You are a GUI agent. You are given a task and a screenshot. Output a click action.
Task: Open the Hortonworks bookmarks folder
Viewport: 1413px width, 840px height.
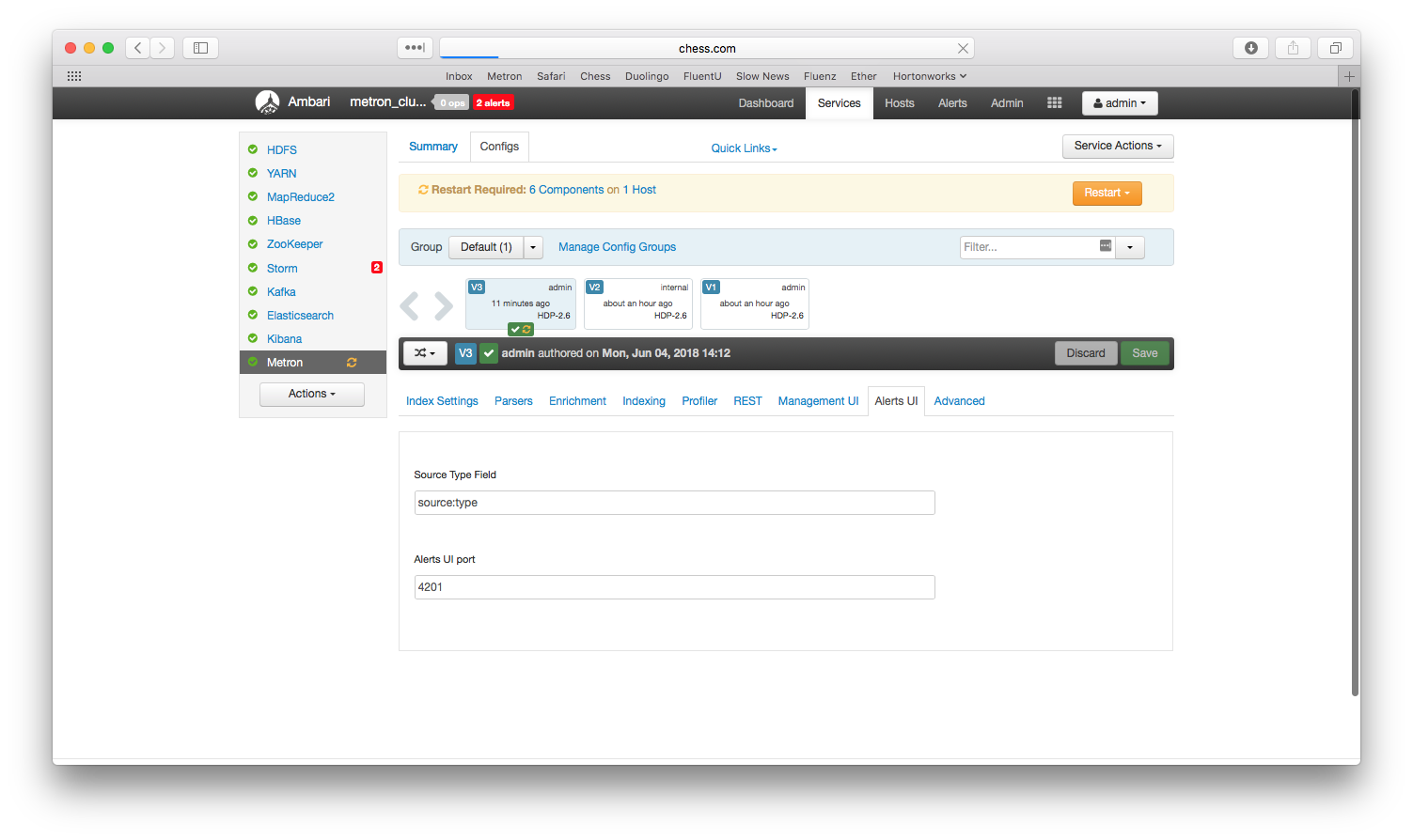pos(930,76)
